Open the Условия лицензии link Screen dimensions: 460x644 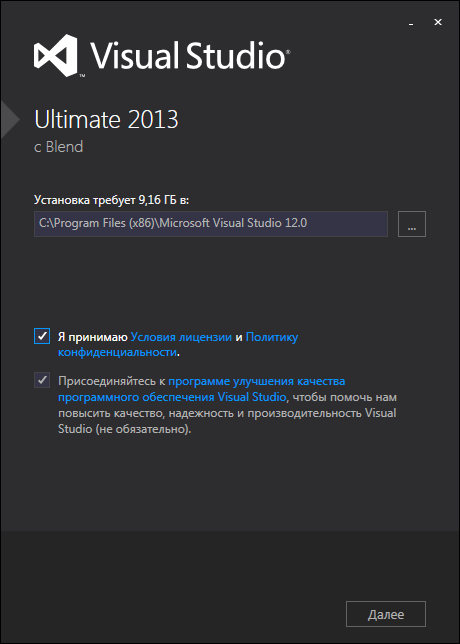[181, 337]
